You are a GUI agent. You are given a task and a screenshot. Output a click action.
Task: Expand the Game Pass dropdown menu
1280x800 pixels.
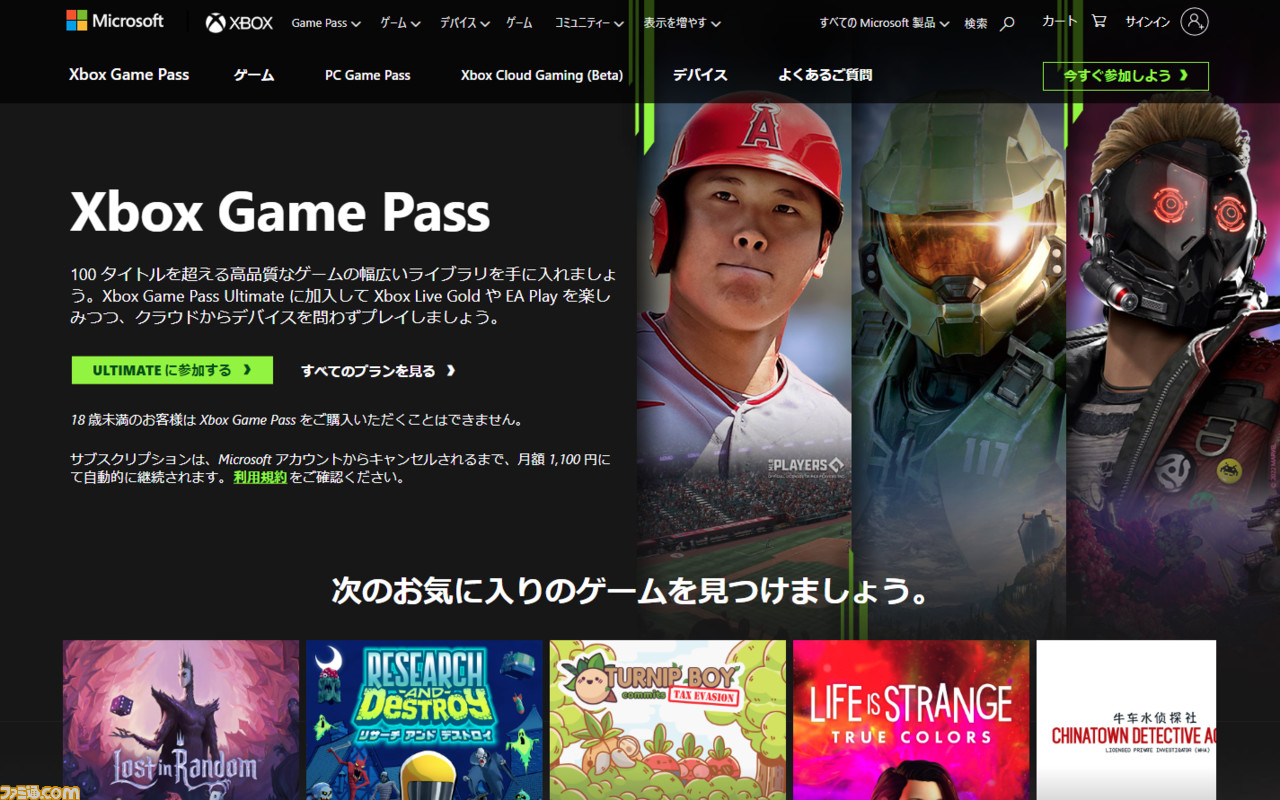pos(326,23)
